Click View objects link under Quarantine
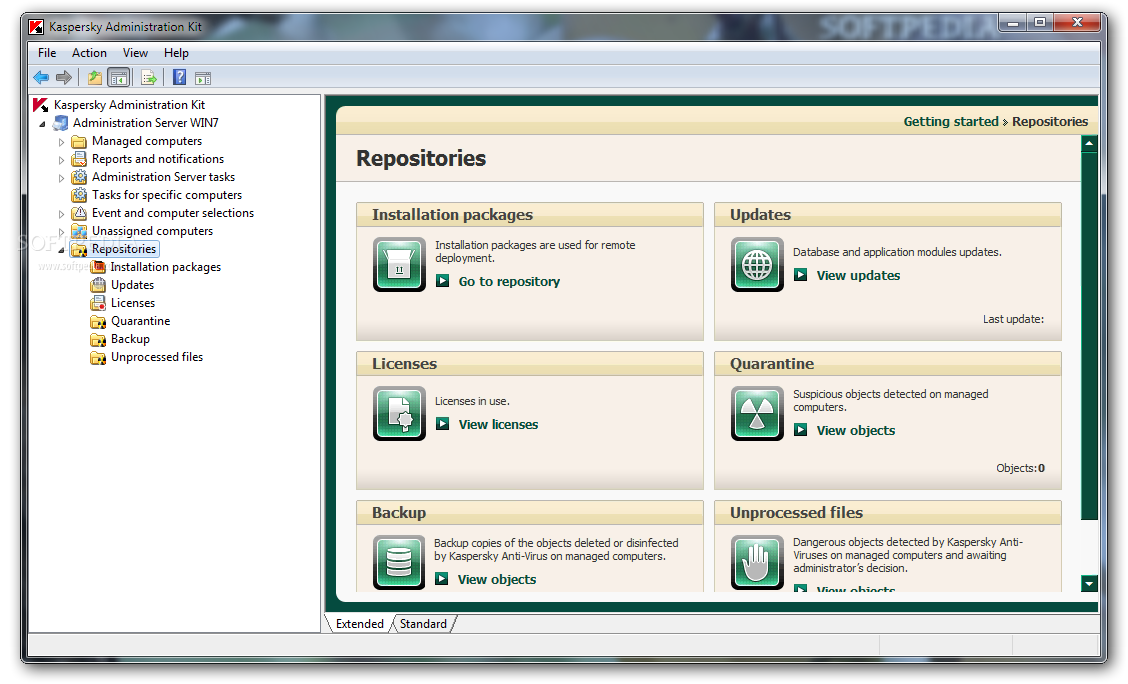This screenshot has height=684, width=1128. click(x=856, y=430)
